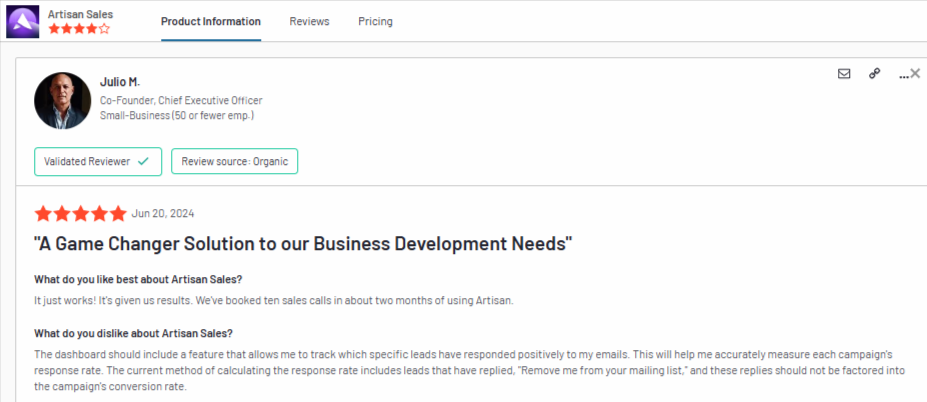Screen dimensions: 927x402
Task: Click "Co-Founder, Chief Executive Officer" text
Action: point(181,100)
